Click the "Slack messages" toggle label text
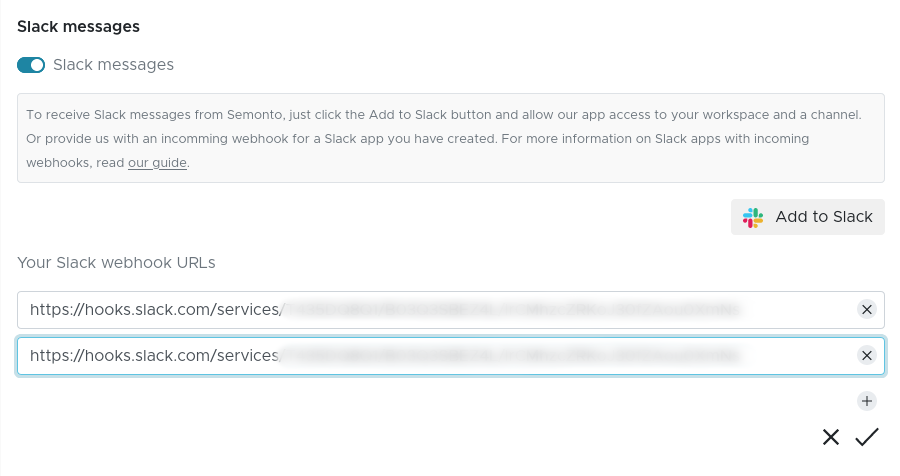 113,65
